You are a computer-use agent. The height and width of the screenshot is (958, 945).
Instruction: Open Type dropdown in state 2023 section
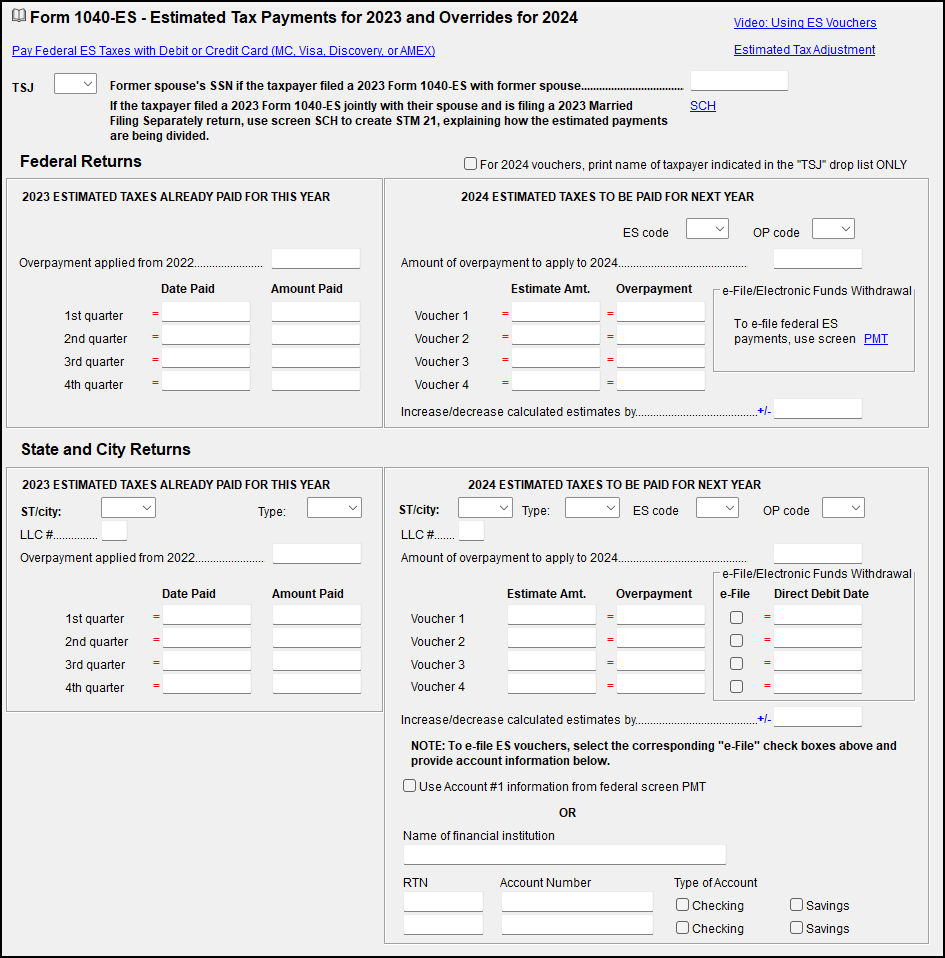[x=334, y=508]
